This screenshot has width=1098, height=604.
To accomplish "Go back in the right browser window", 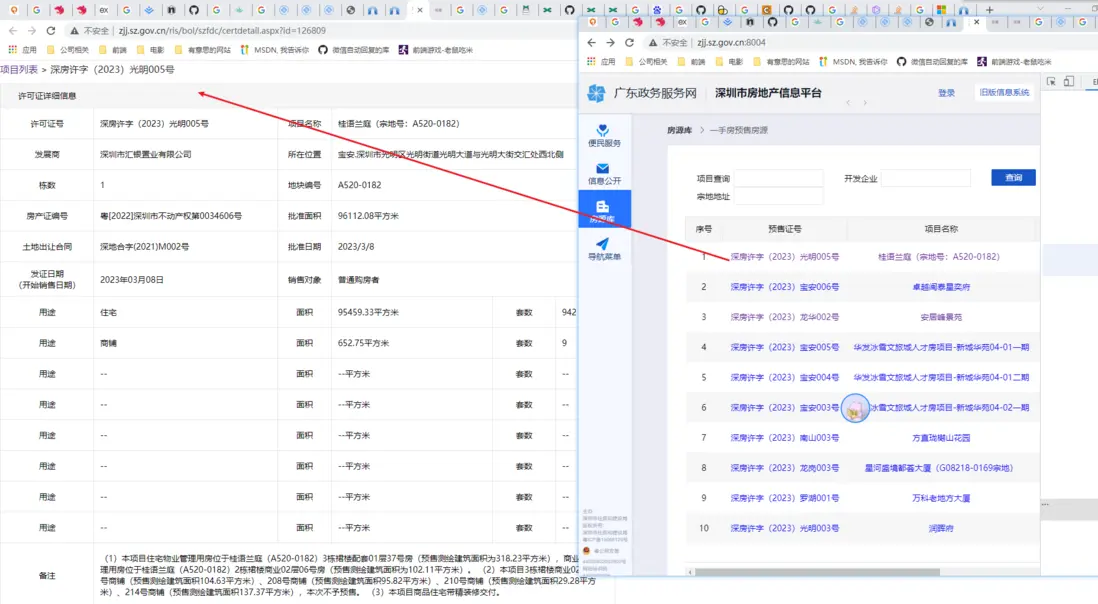I will (592, 43).
